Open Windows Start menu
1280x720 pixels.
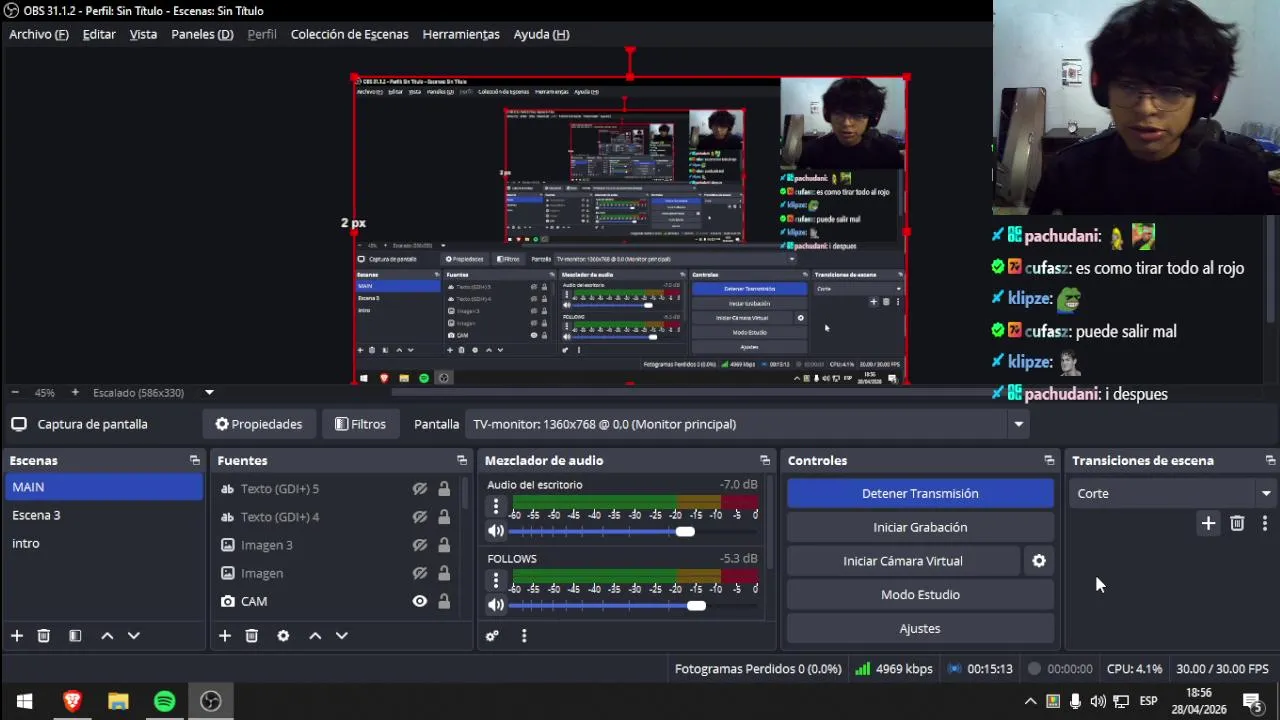25,701
